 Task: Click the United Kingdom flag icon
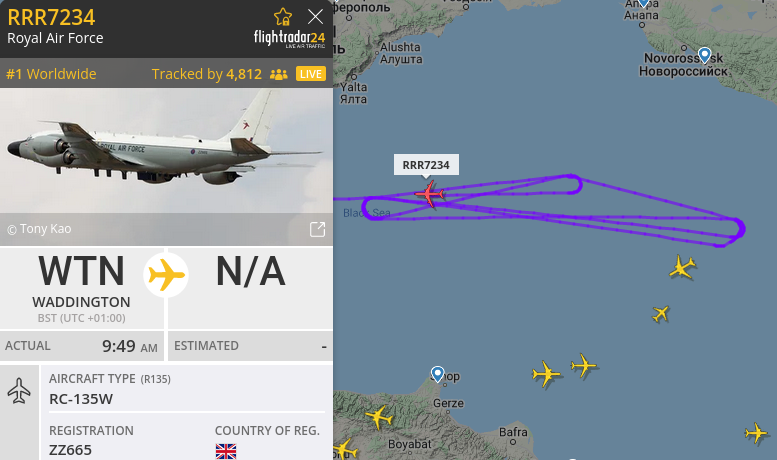click(x=226, y=452)
